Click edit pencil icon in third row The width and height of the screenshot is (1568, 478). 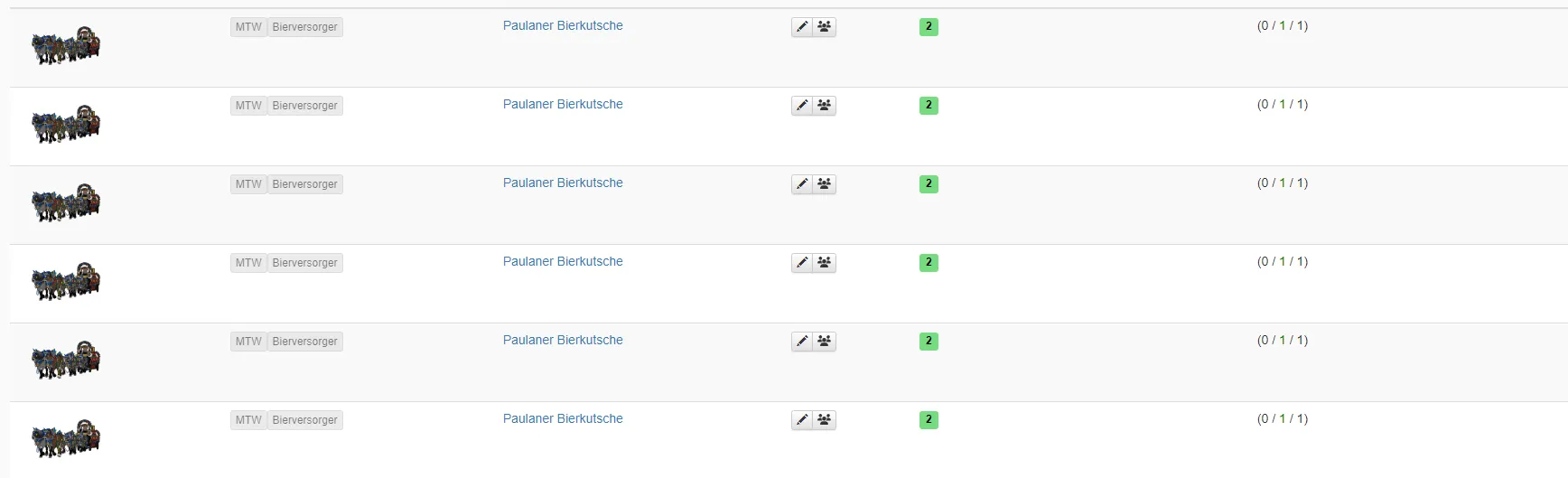tap(801, 184)
